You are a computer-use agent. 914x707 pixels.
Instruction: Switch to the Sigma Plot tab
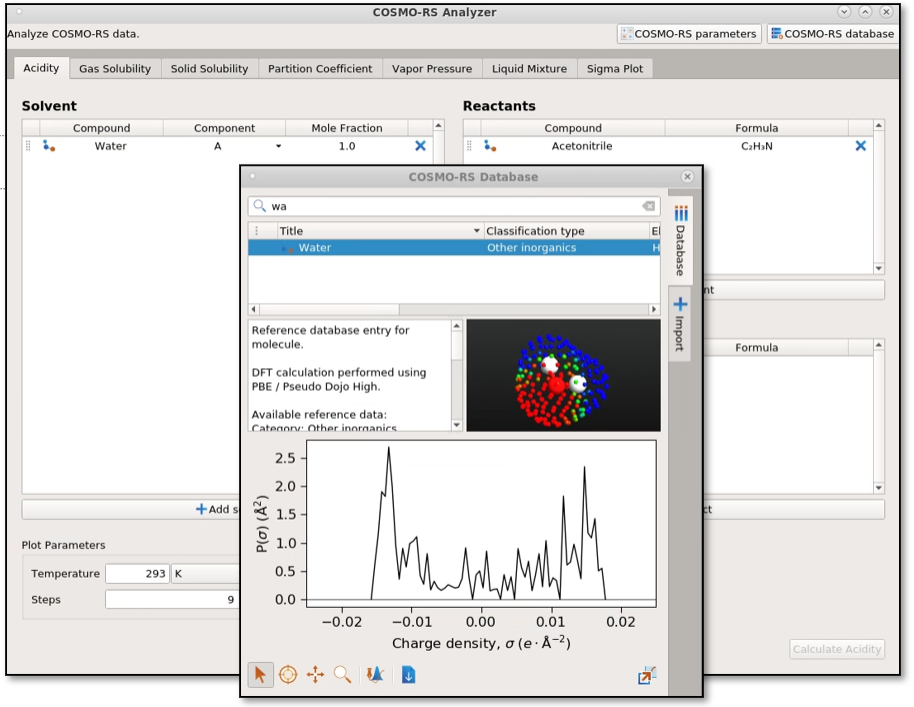615,69
